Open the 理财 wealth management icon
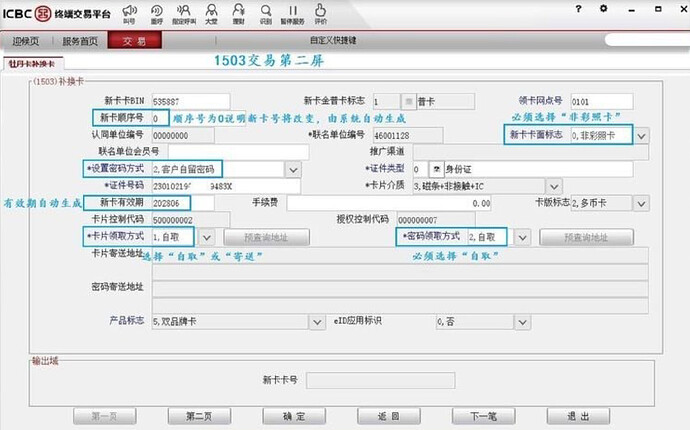The height and width of the screenshot is (430, 690). (x=239, y=14)
